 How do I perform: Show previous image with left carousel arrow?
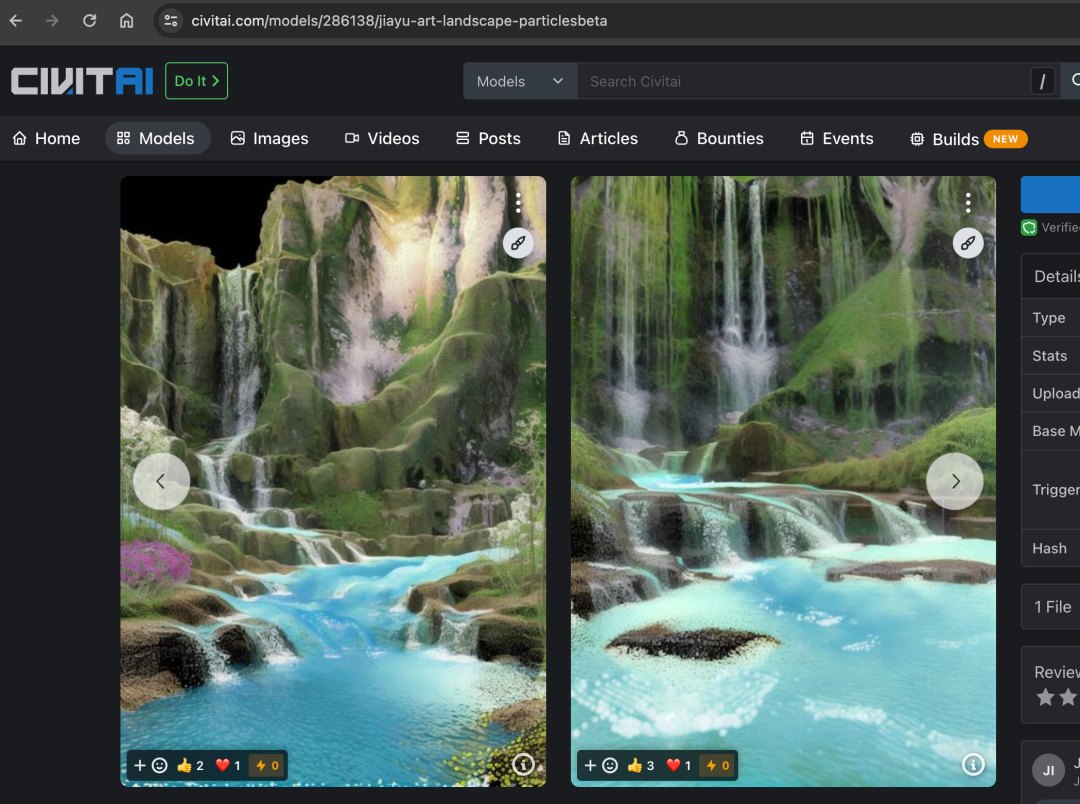(161, 481)
